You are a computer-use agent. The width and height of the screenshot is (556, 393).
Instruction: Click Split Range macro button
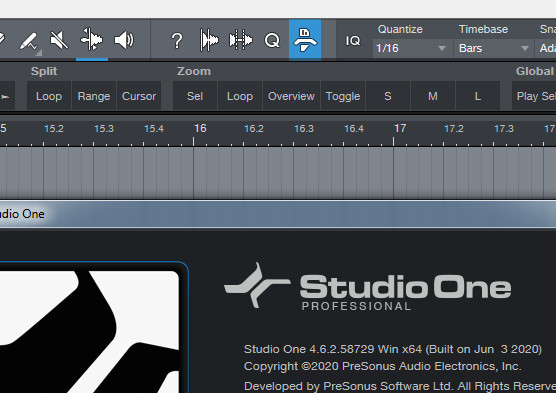[94, 96]
